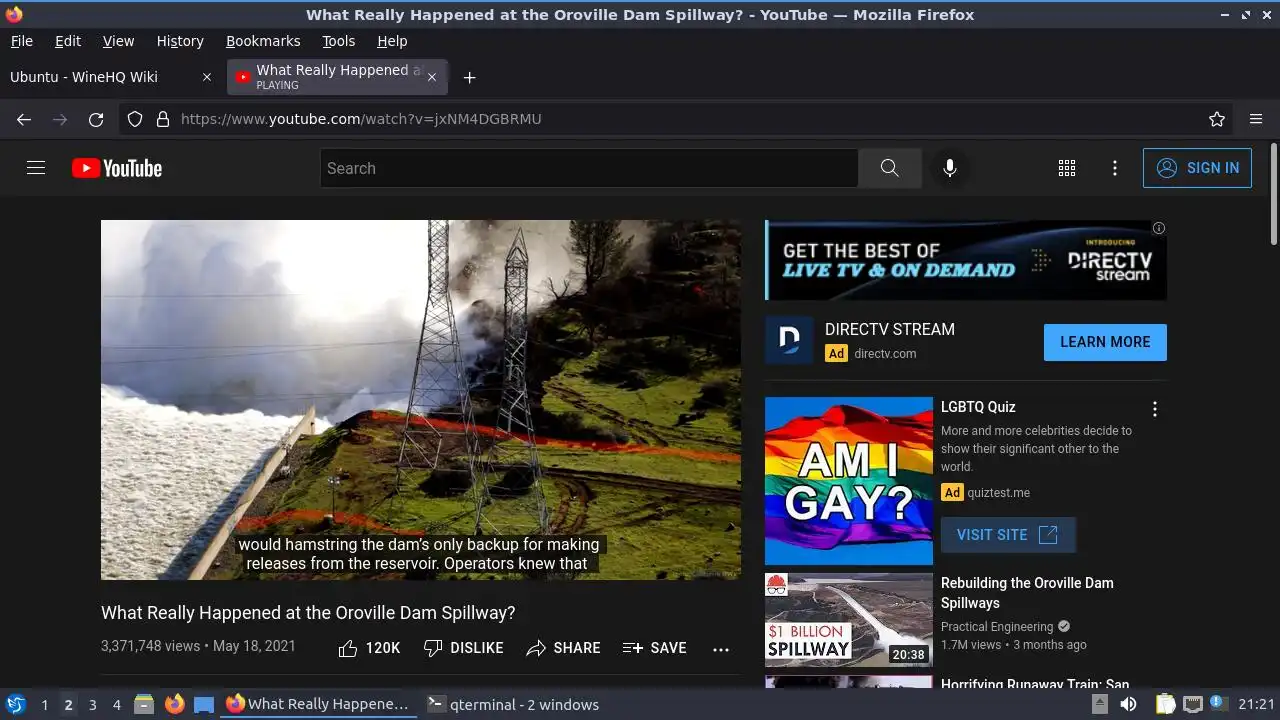Screen dimensions: 1280x720
Task: Open a new browser tab
Action: coord(469,77)
